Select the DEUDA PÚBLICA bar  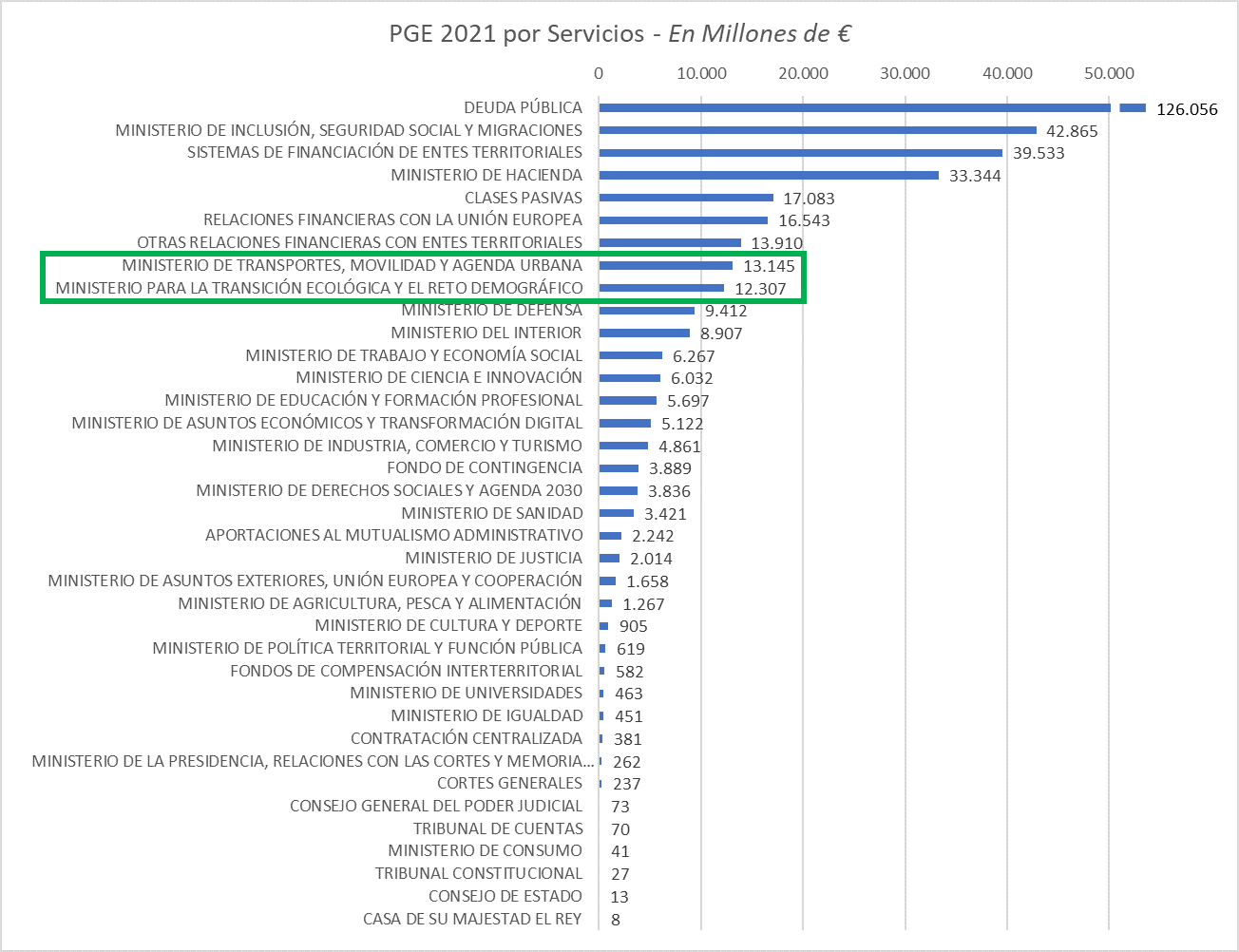pos(853,108)
